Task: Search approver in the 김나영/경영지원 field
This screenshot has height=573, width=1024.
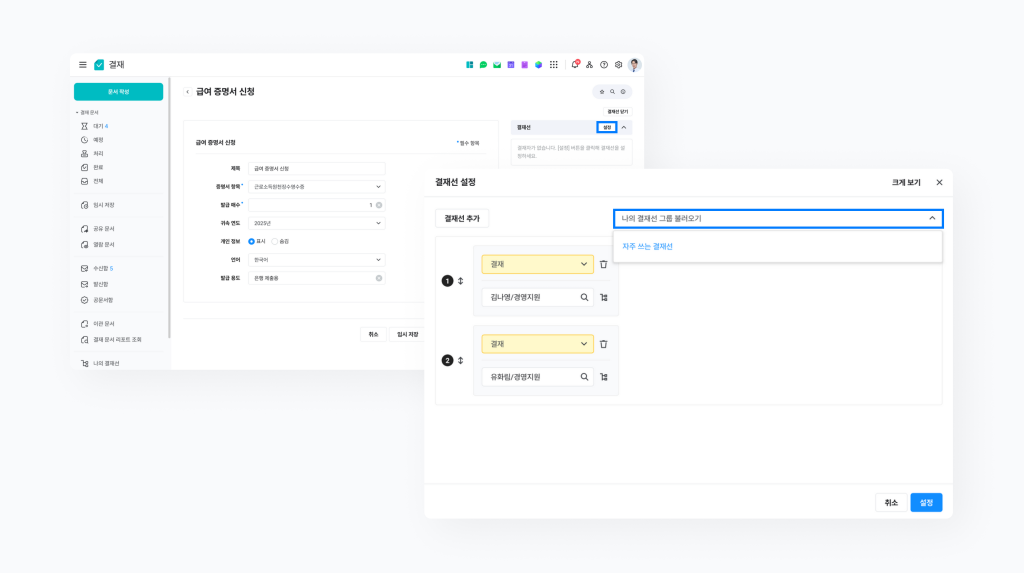Action: pos(585,297)
